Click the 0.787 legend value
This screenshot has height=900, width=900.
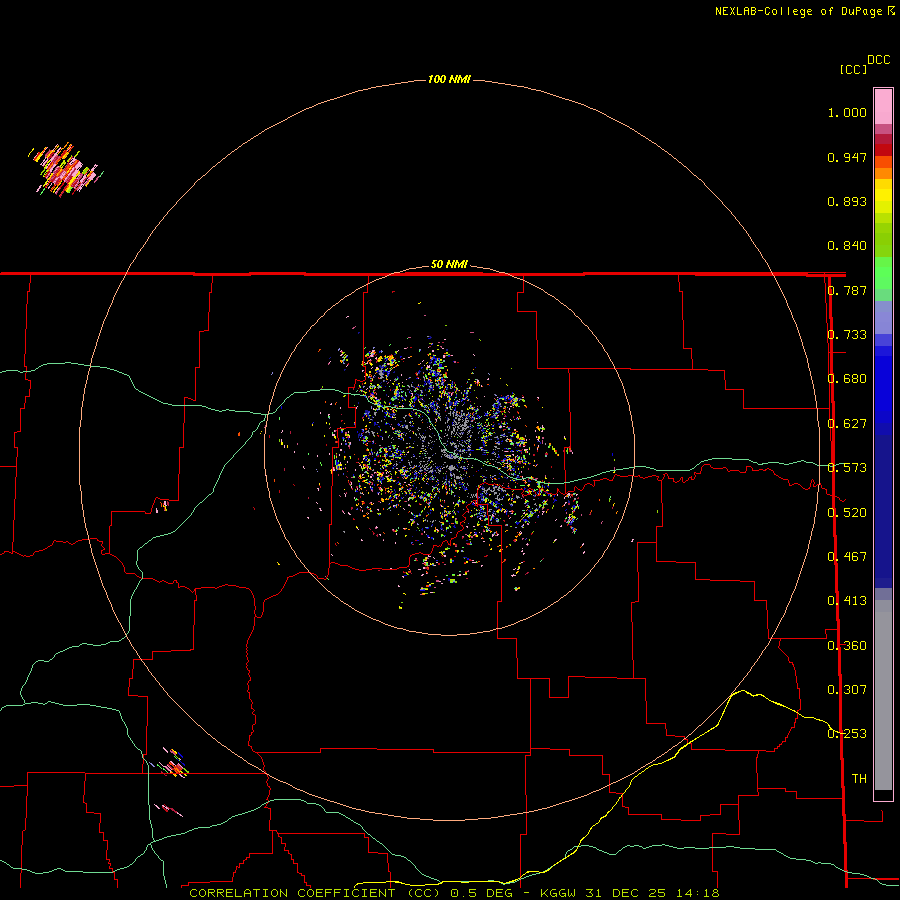coord(847,290)
